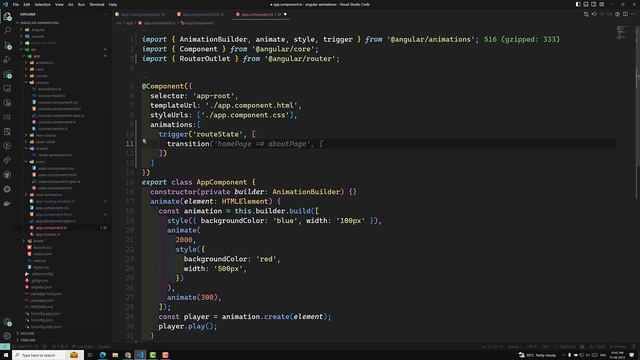Open the notification center in system tray
This screenshot has width=640, height=360.
(632, 355)
